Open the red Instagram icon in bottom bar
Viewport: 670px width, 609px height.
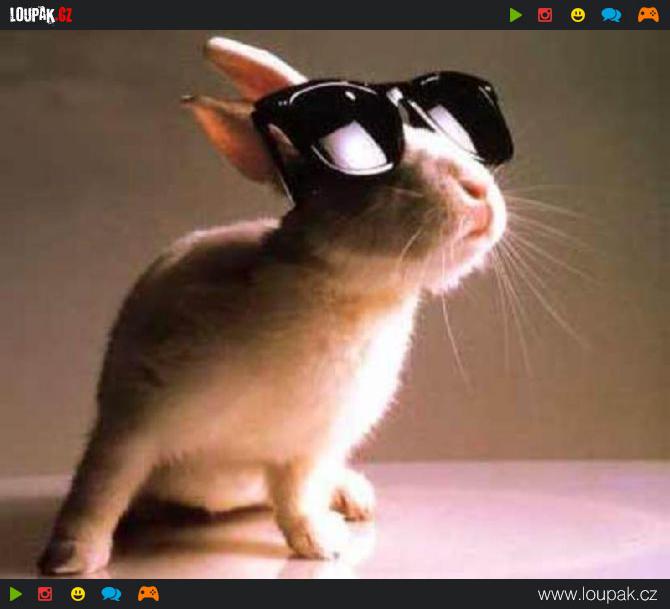[x=45, y=594]
